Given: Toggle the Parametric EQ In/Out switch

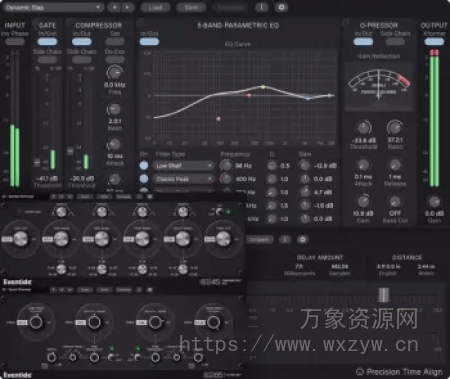Looking at the screenshot, I should pyautogui.click(x=149, y=42).
